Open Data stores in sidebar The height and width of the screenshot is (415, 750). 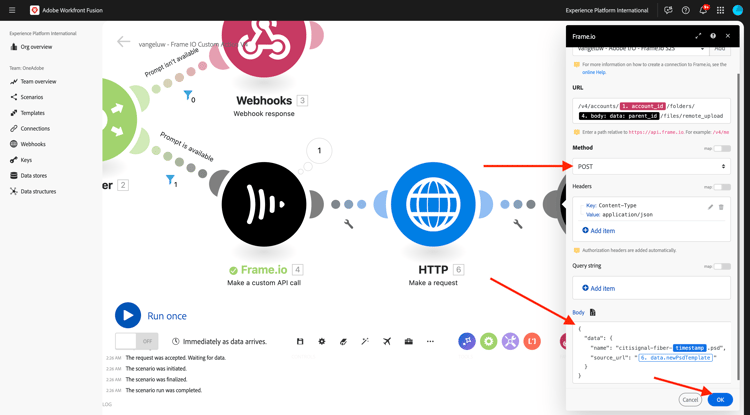point(33,175)
